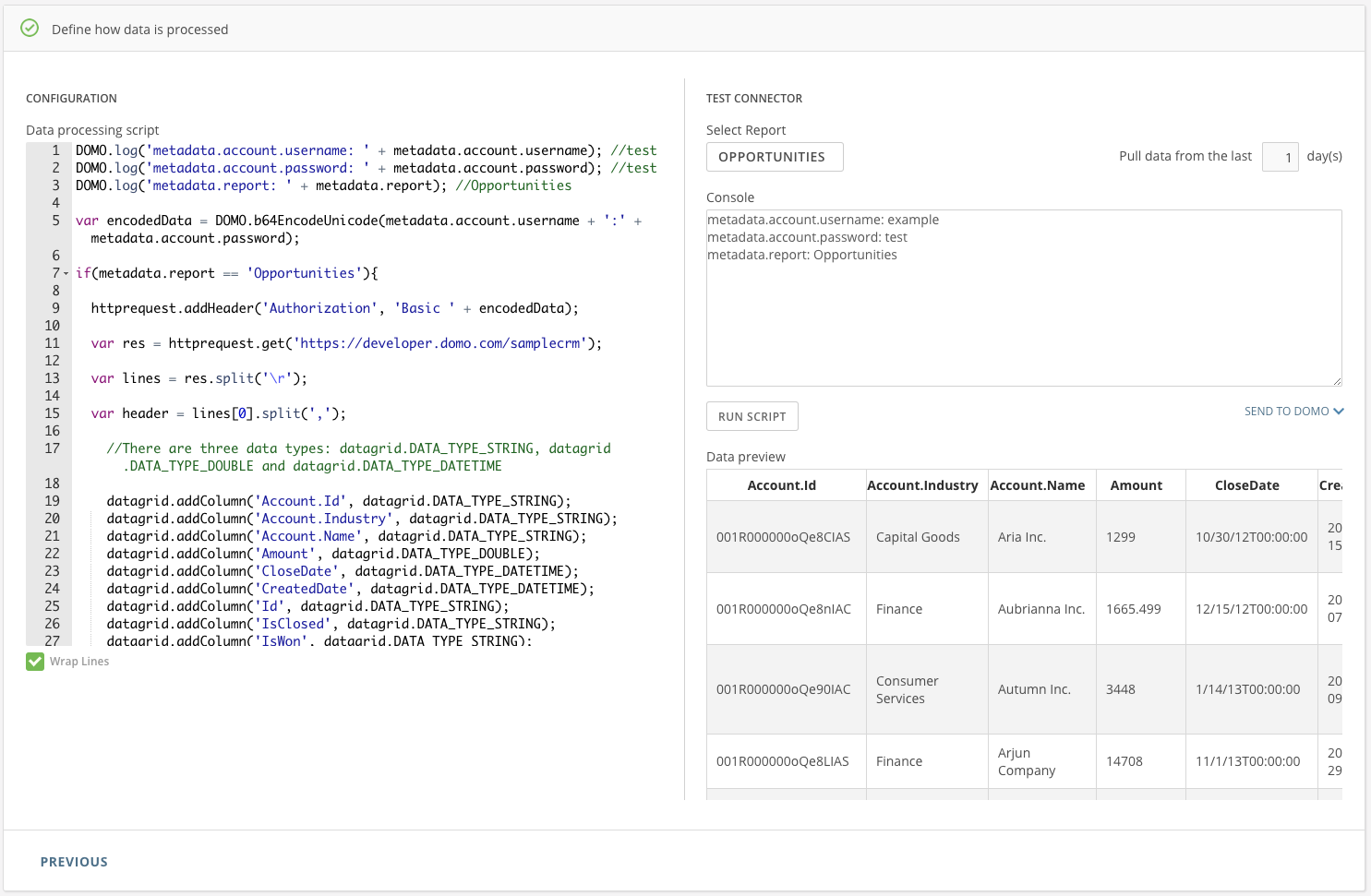Click the Run Script button
This screenshot has width=1371, height=896.
tap(752, 416)
